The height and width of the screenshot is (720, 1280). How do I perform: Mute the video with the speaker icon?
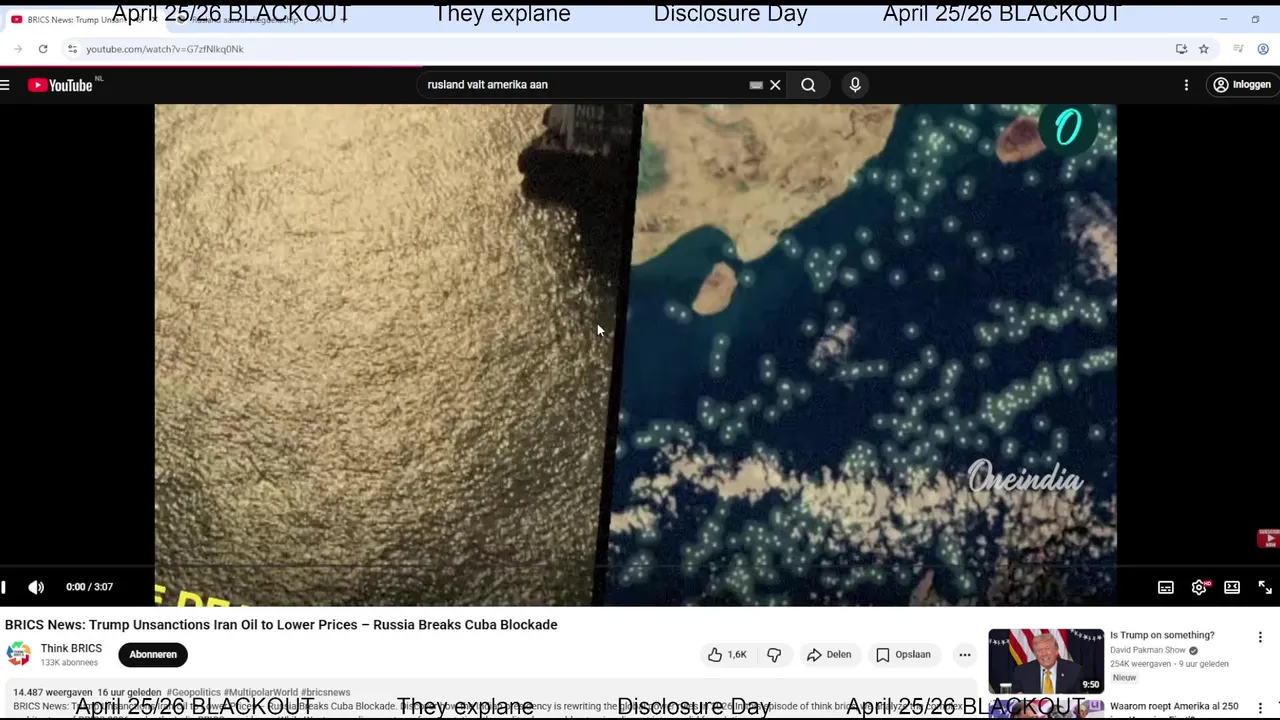click(x=36, y=587)
